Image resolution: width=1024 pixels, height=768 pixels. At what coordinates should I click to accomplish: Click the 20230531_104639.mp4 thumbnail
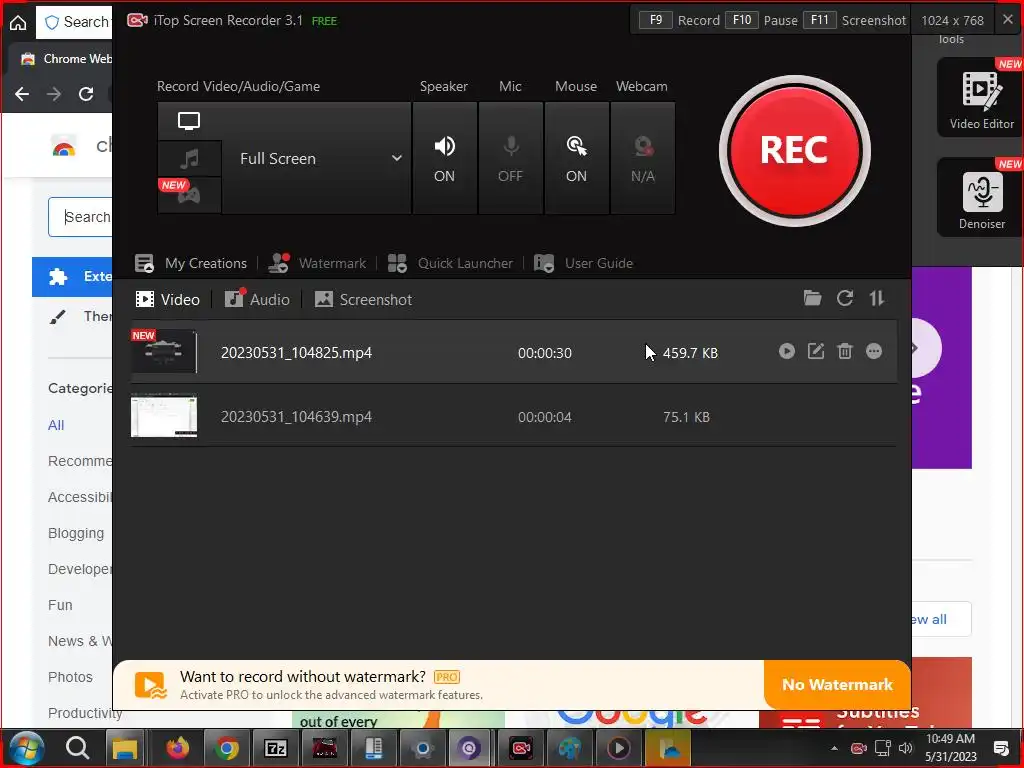click(164, 416)
